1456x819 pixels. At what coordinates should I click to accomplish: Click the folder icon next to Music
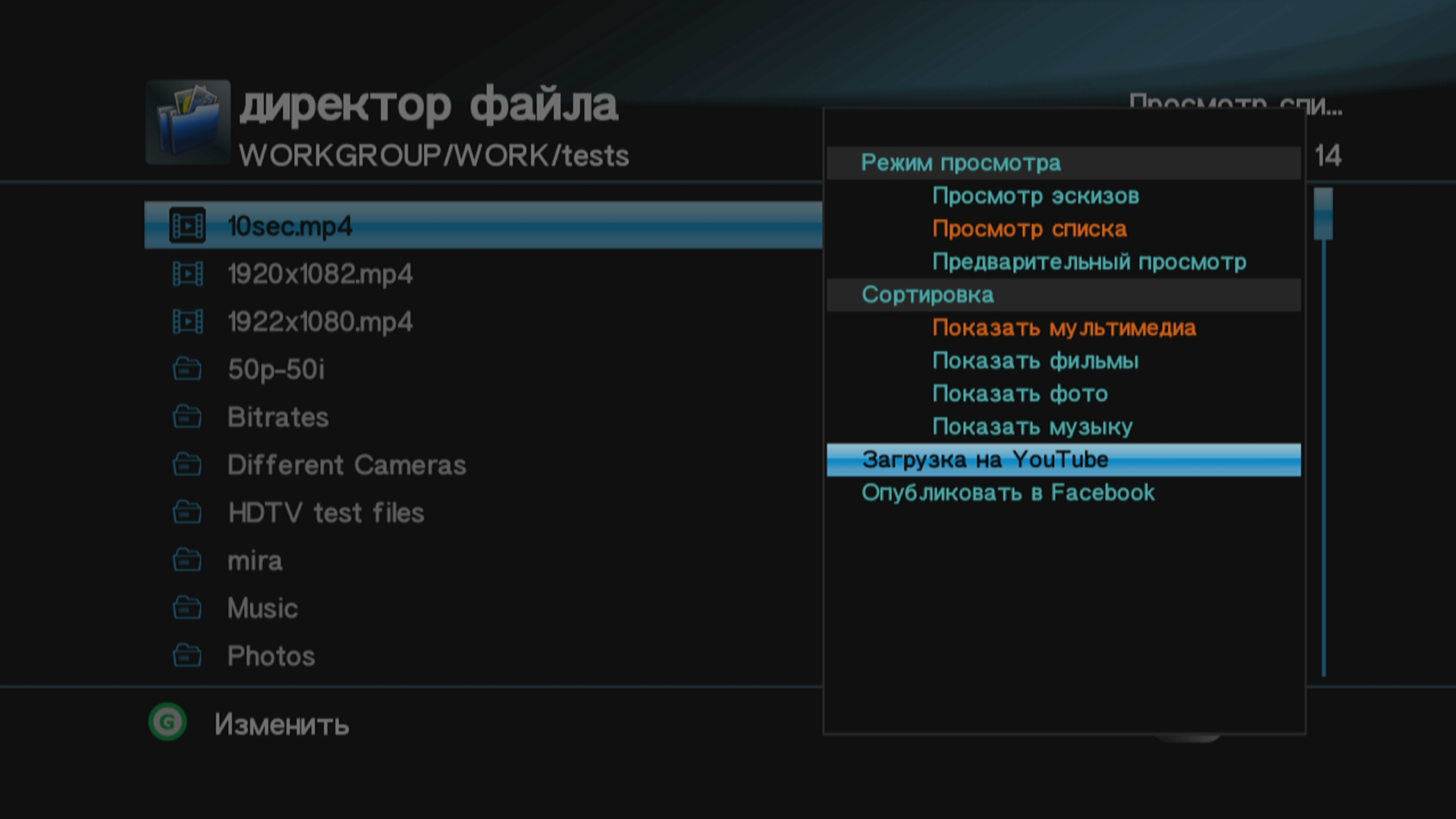[187, 607]
